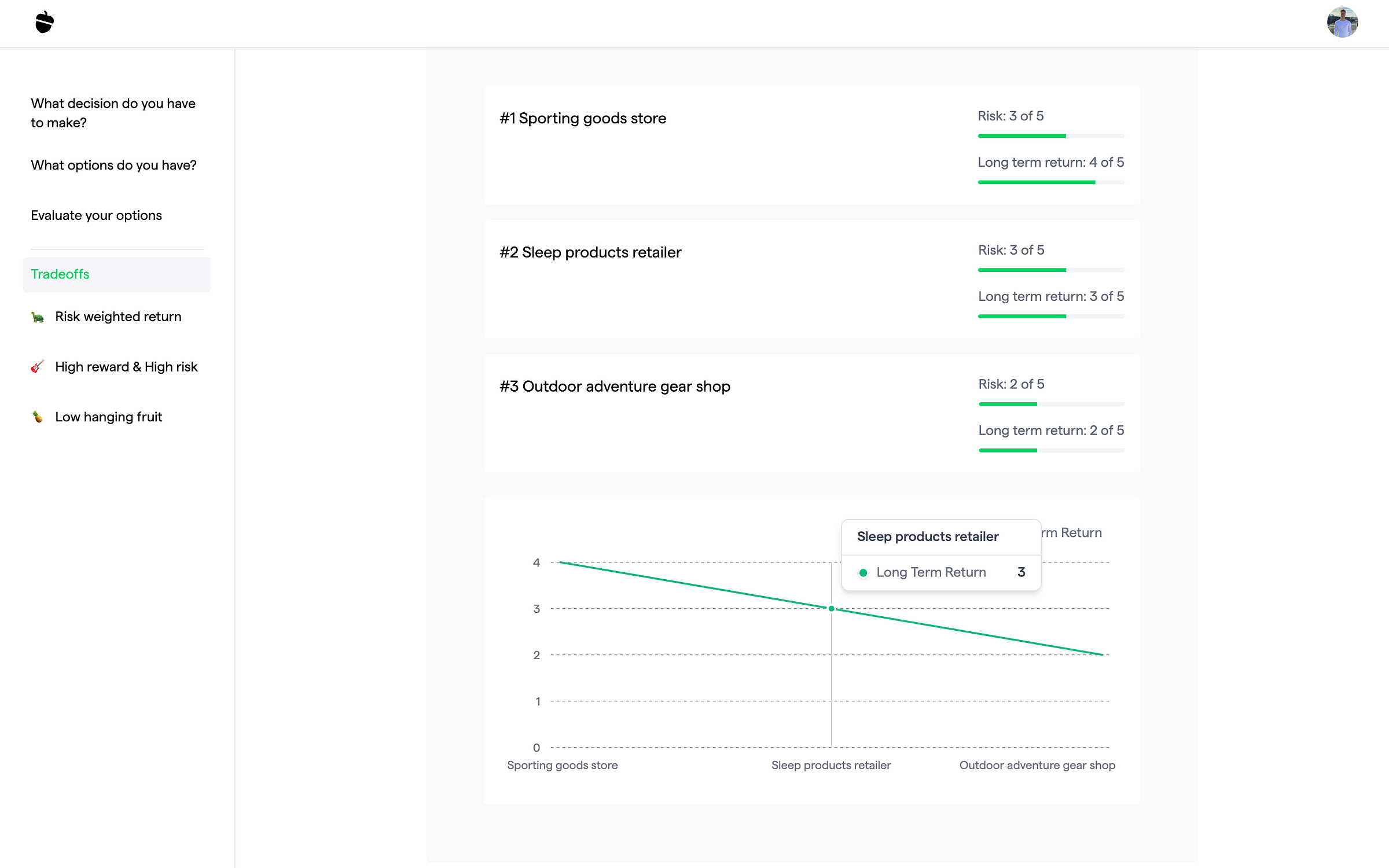Open 'What options do you have?' step
1389x868 pixels.
[x=113, y=165]
